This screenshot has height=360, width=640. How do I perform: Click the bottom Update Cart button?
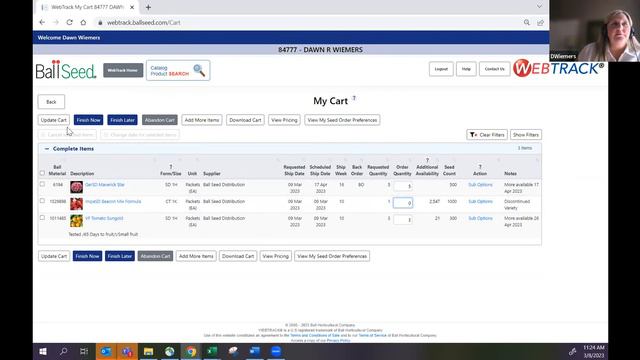[54, 256]
